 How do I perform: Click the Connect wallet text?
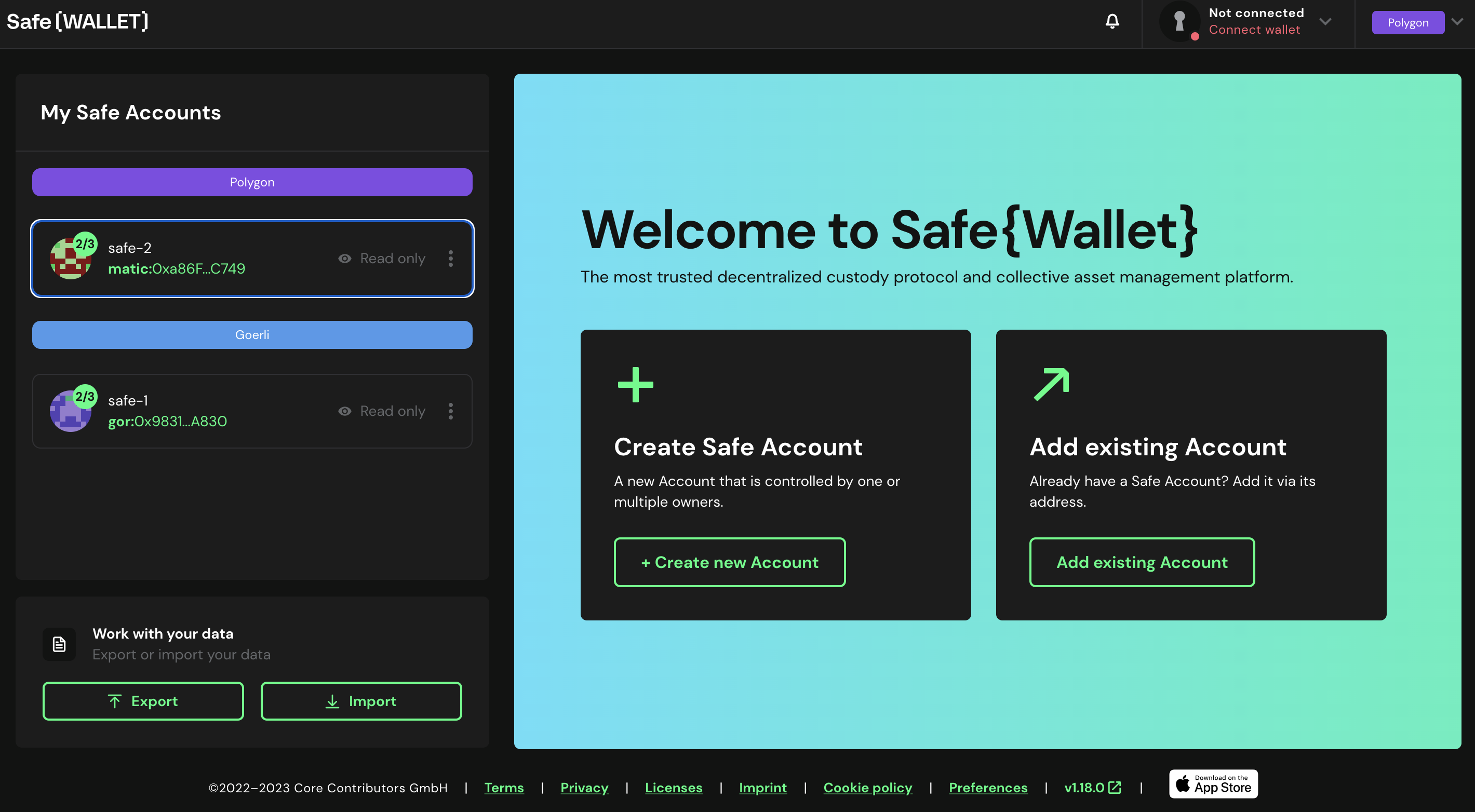click(1254, 30)
